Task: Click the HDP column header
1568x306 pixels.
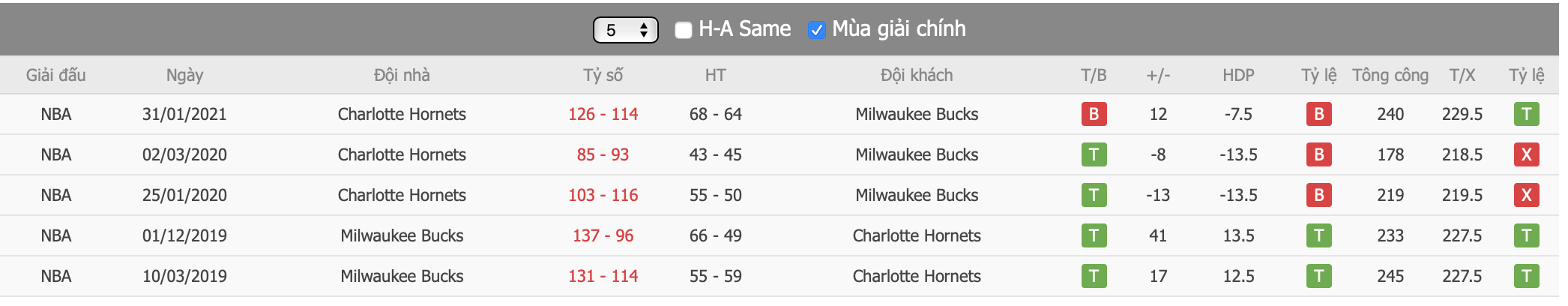Action: (1238, 75)
